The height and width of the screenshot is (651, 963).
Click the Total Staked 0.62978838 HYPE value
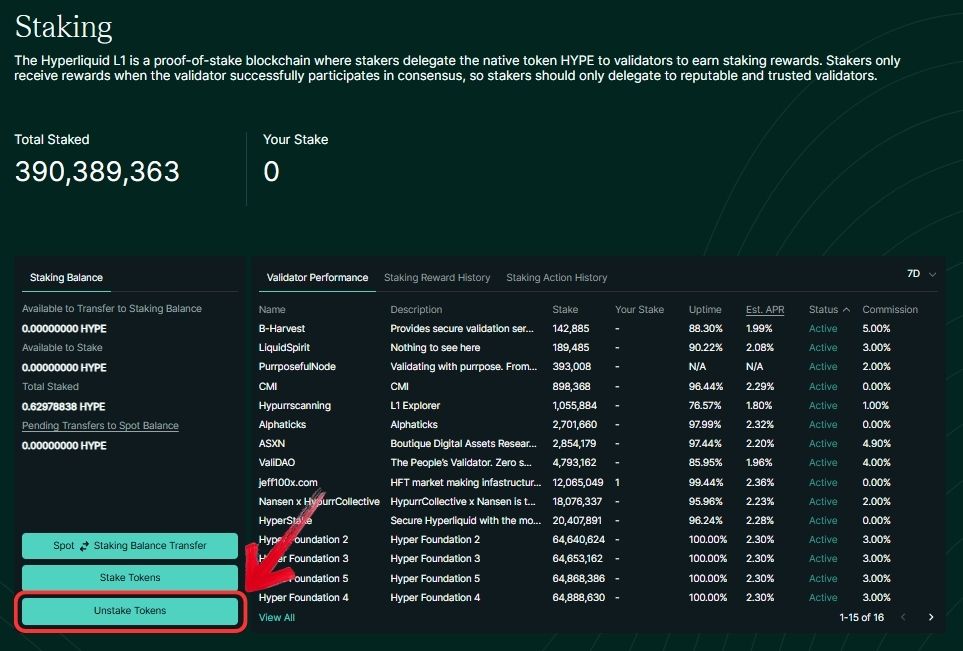click(63, 407)
